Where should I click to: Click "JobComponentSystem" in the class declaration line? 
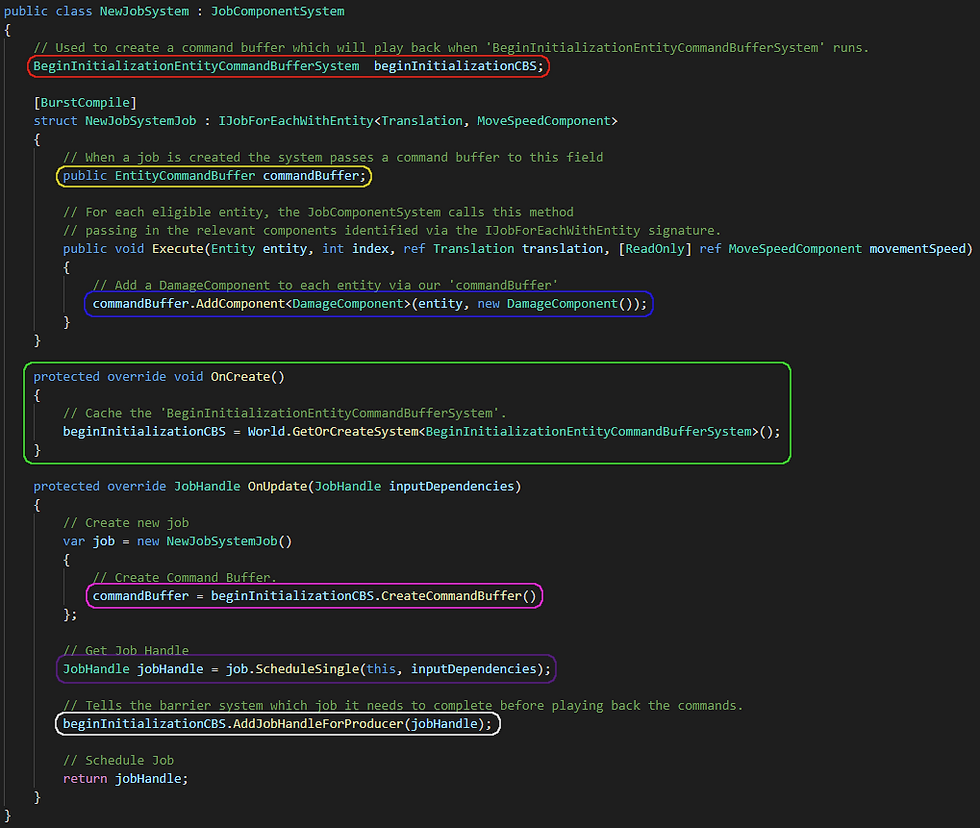[278, 11]
